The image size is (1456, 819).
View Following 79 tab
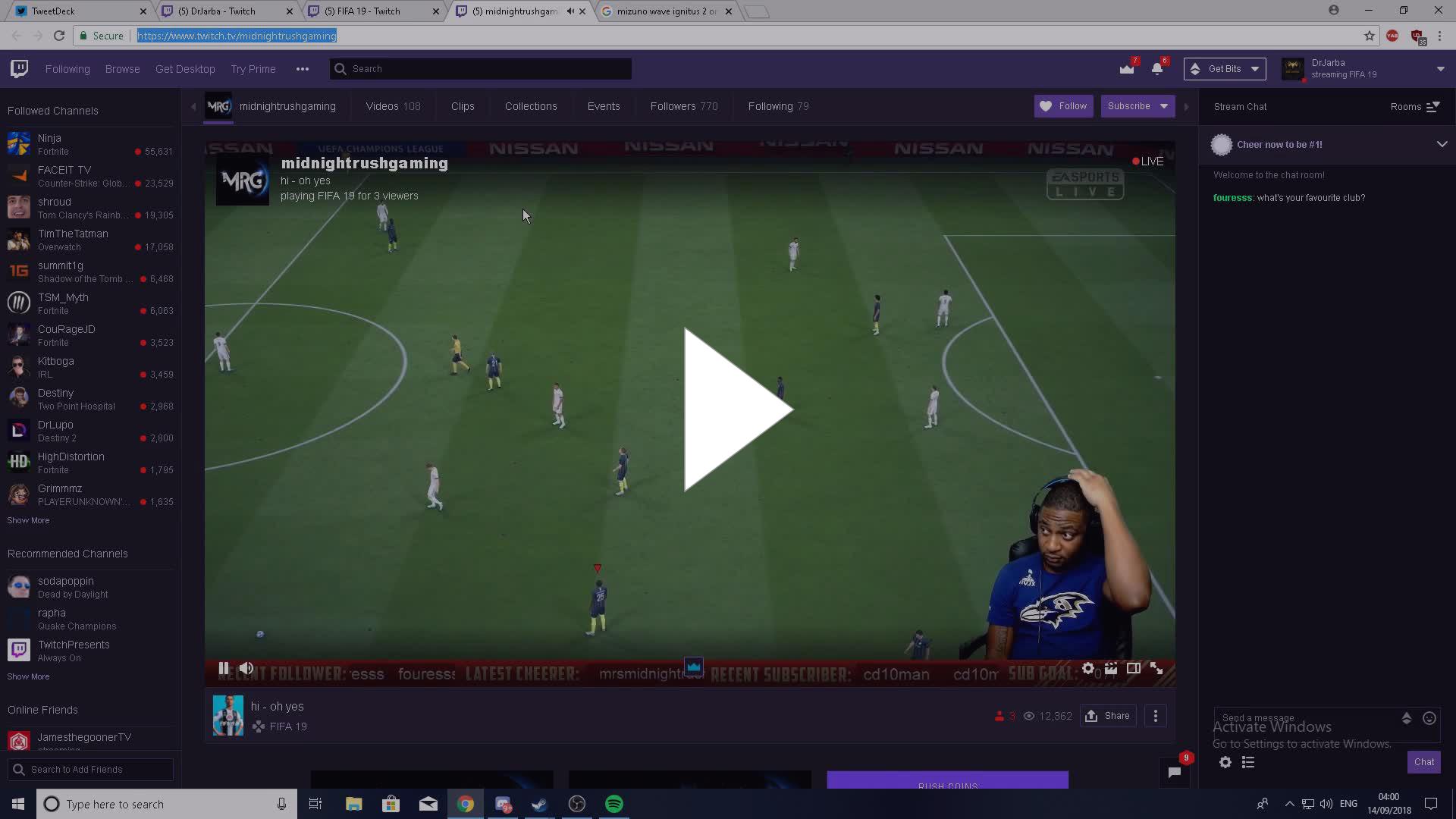tap(778, 106)
